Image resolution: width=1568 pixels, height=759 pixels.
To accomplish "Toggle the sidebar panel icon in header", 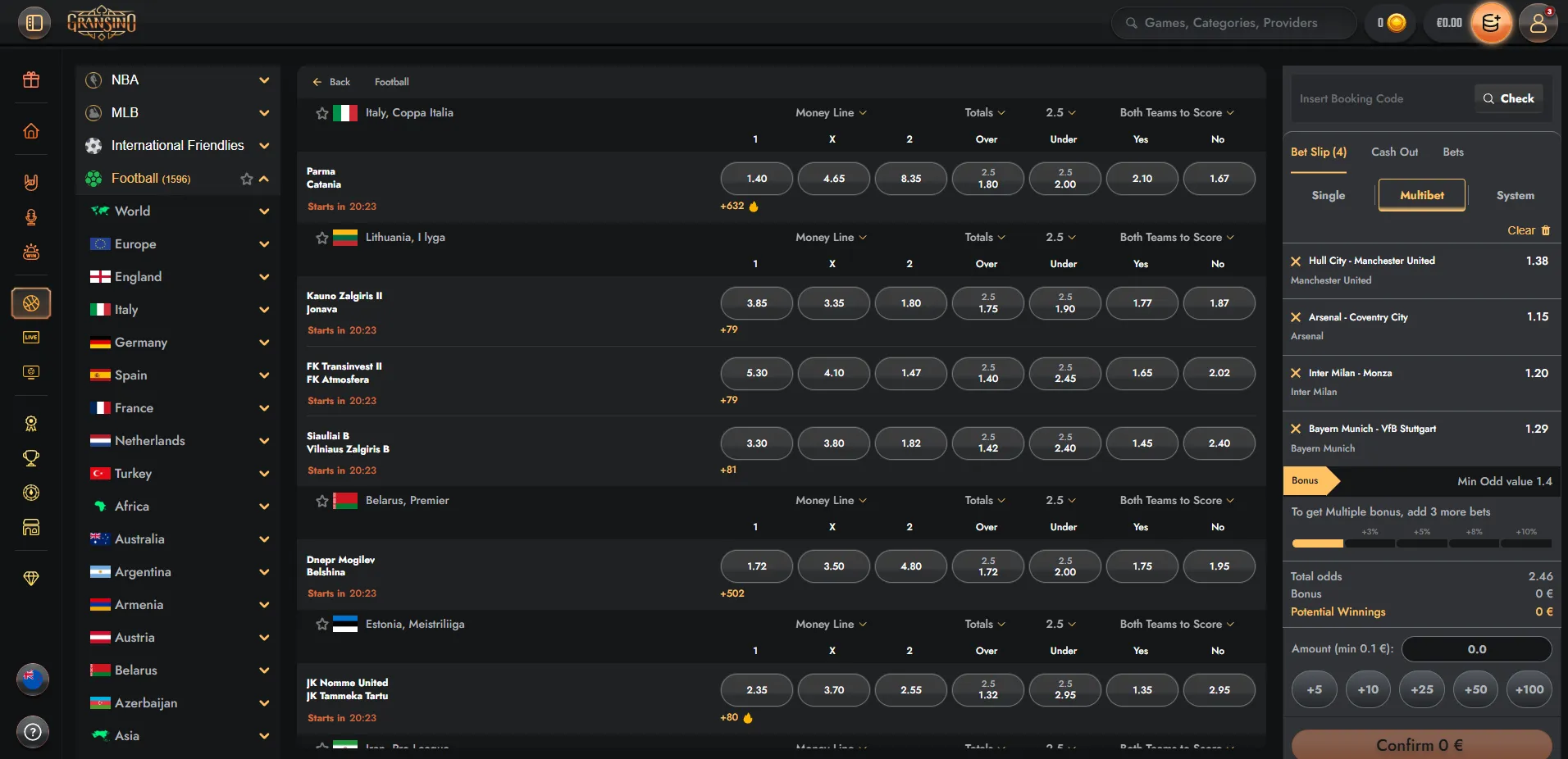I will (34, 23).
